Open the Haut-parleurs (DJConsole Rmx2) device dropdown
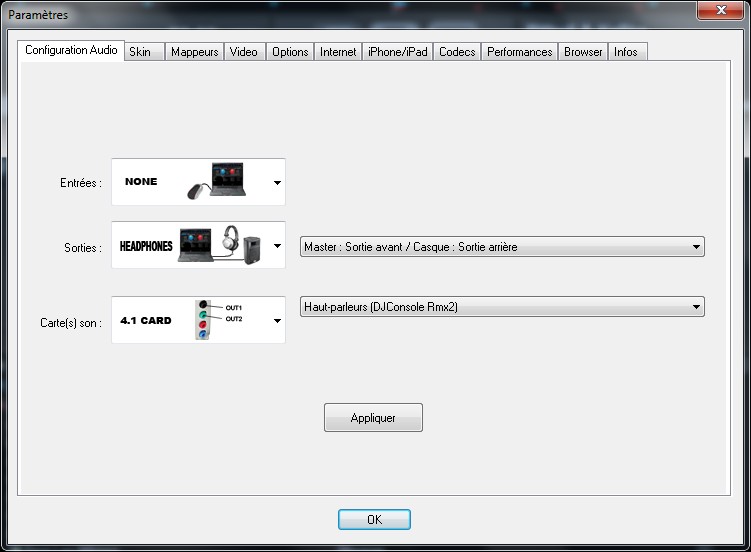 pos(502,306)
